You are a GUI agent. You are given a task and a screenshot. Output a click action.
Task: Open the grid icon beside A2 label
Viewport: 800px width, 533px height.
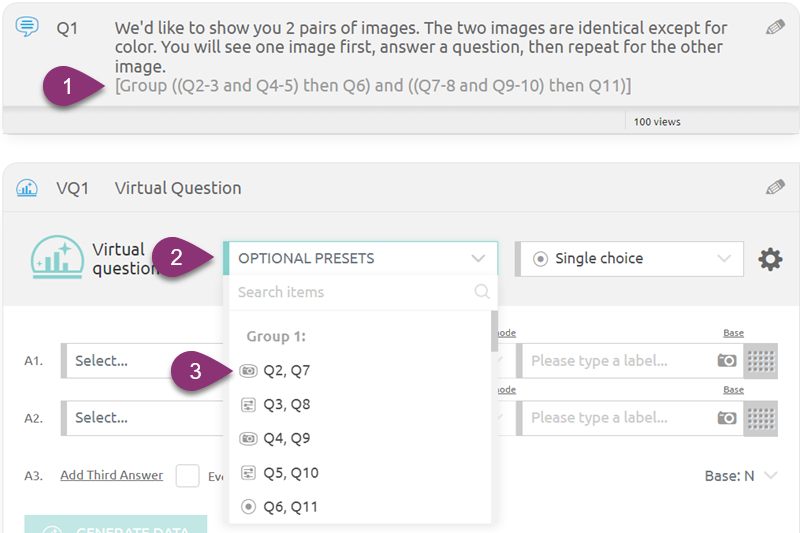(760, 418)
